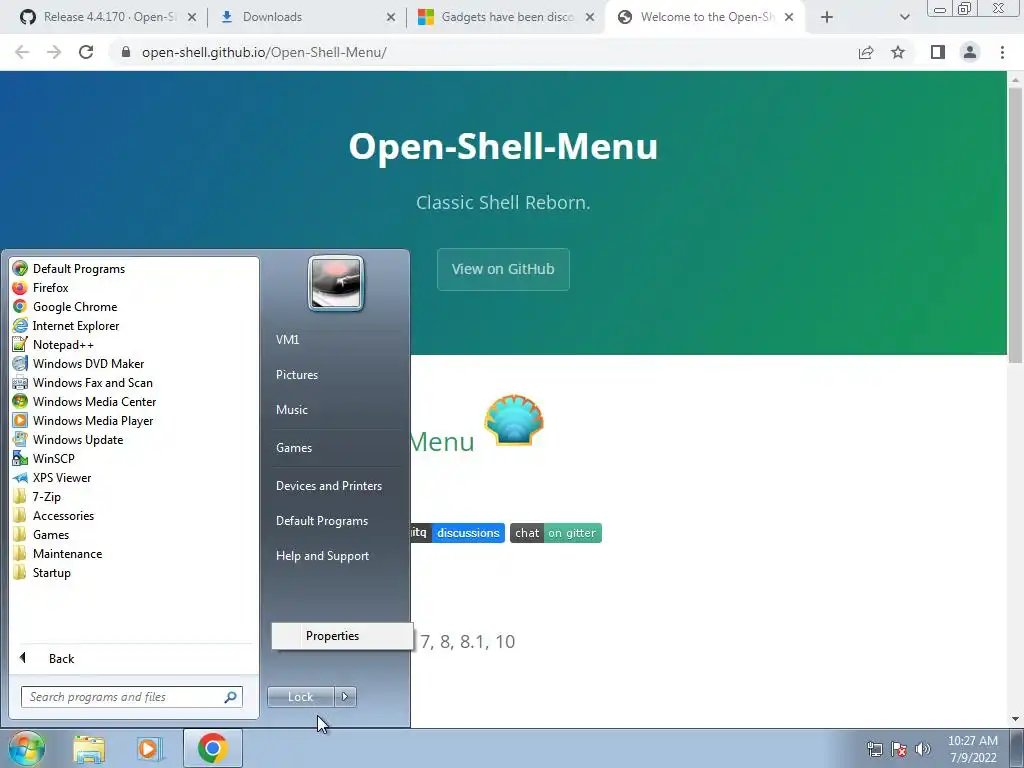The image size is (1024, 768).
Task: Toggle the Chrome side panel
Action: point(938,52)
